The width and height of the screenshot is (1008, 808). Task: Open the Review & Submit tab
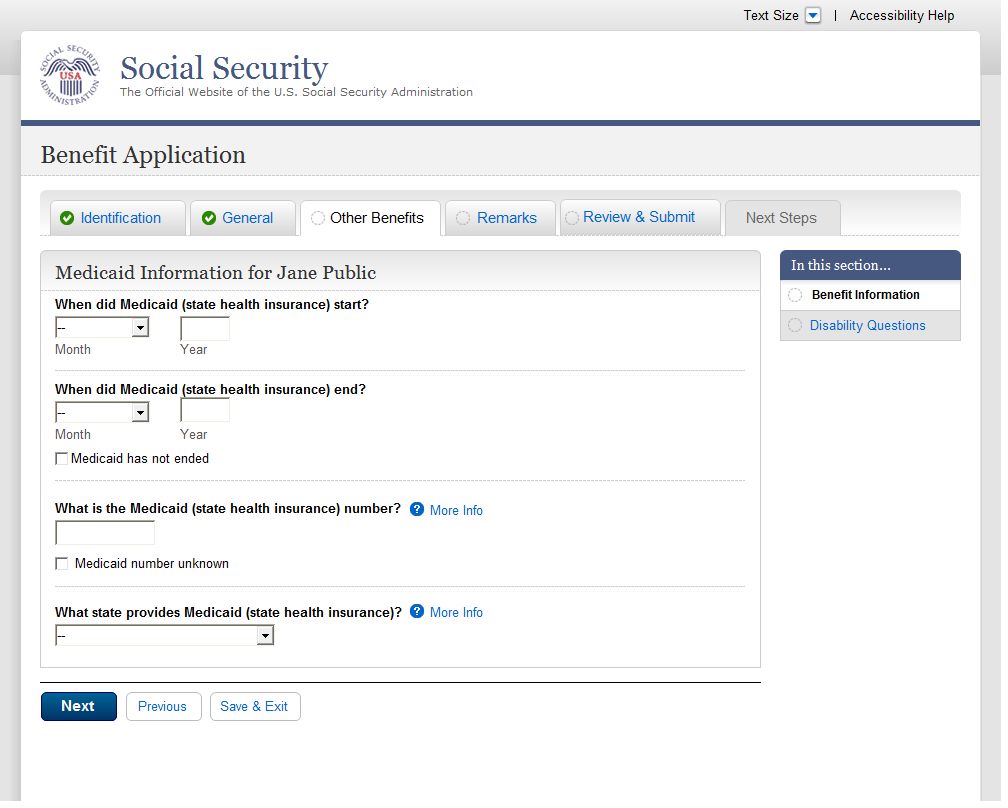639,217
